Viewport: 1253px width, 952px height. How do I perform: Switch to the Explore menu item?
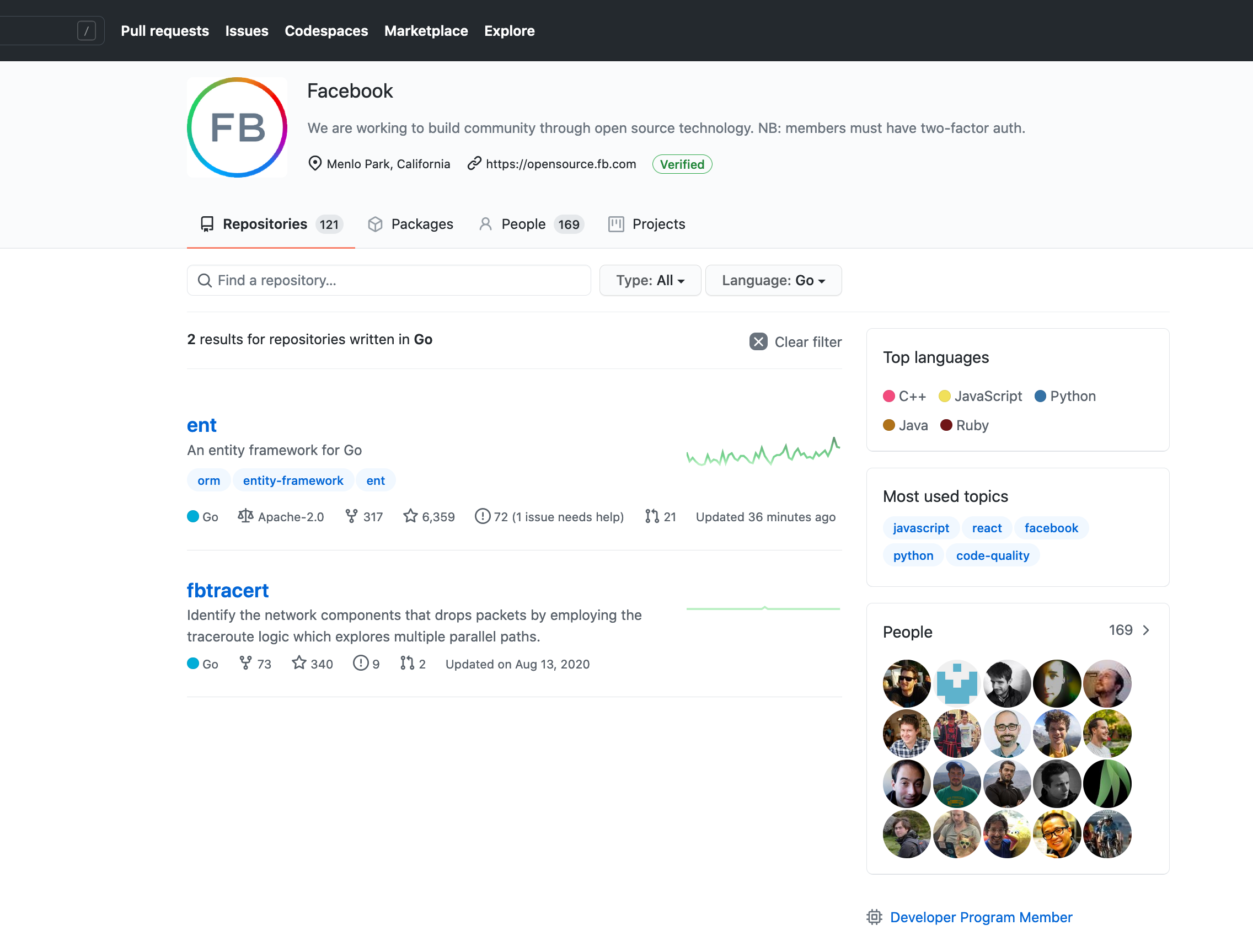508,30
